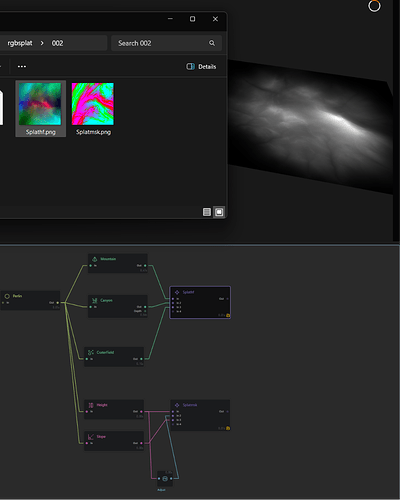Select the 002 folder breadcrumb

point(57,43)
